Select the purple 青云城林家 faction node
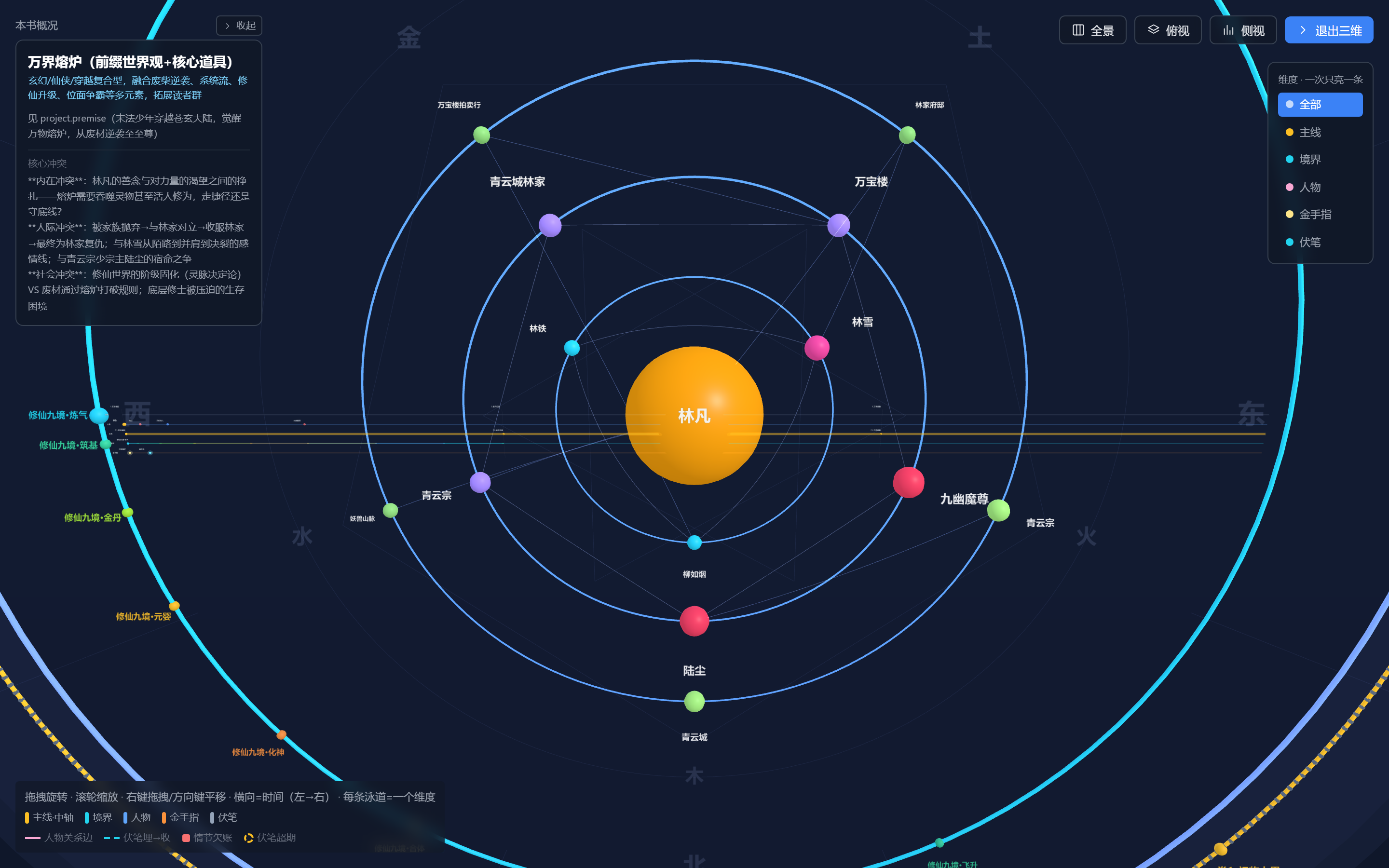 point(550,225)
